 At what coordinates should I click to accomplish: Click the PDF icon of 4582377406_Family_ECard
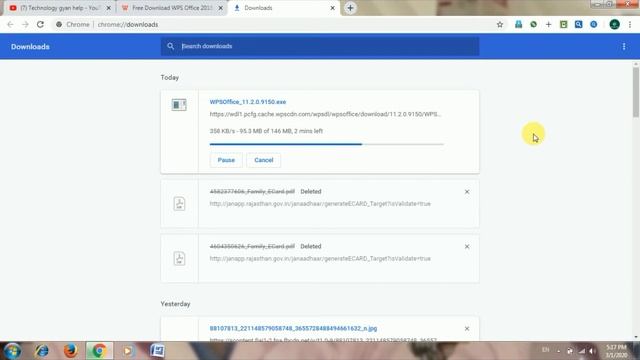pos(179,203)
